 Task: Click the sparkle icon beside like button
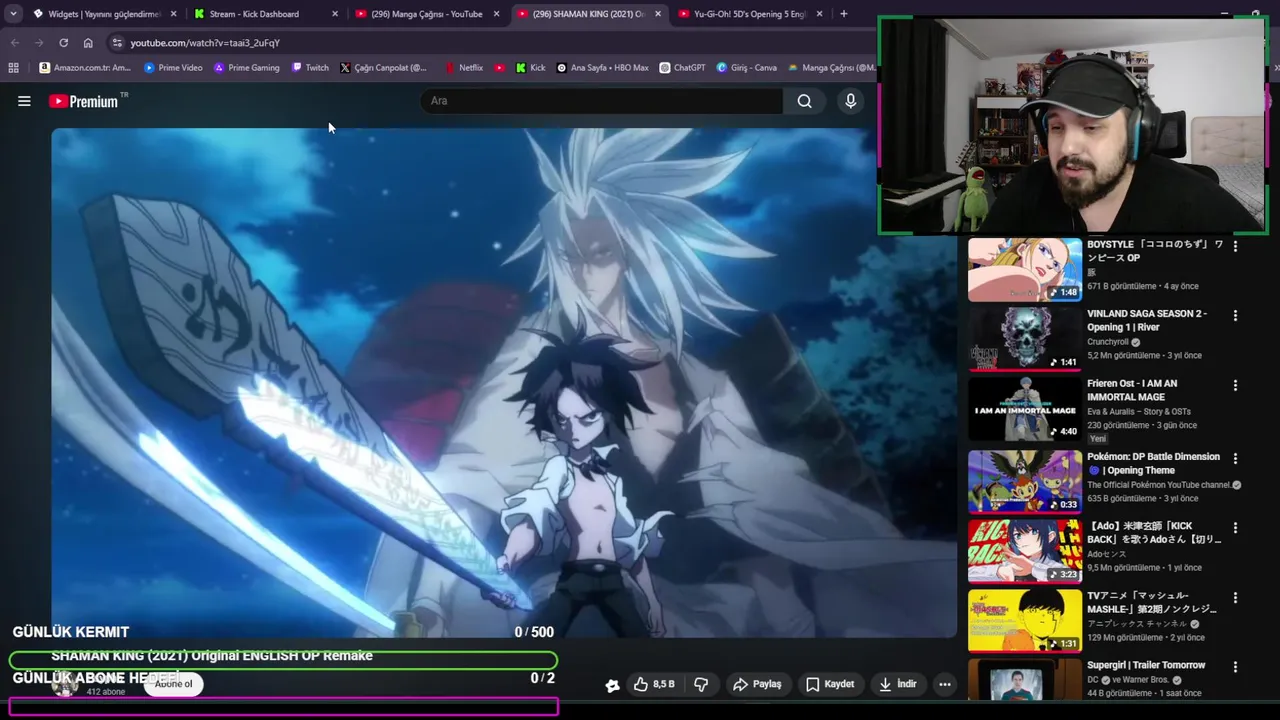point(612,685)
